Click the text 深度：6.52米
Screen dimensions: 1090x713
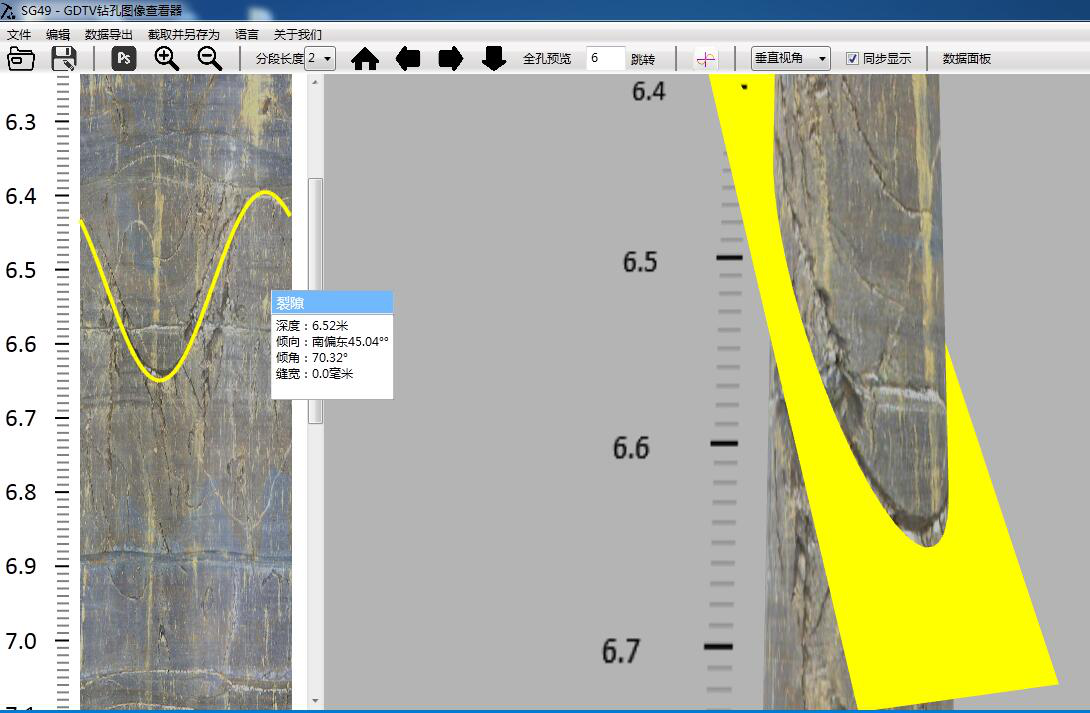point(312,325)
